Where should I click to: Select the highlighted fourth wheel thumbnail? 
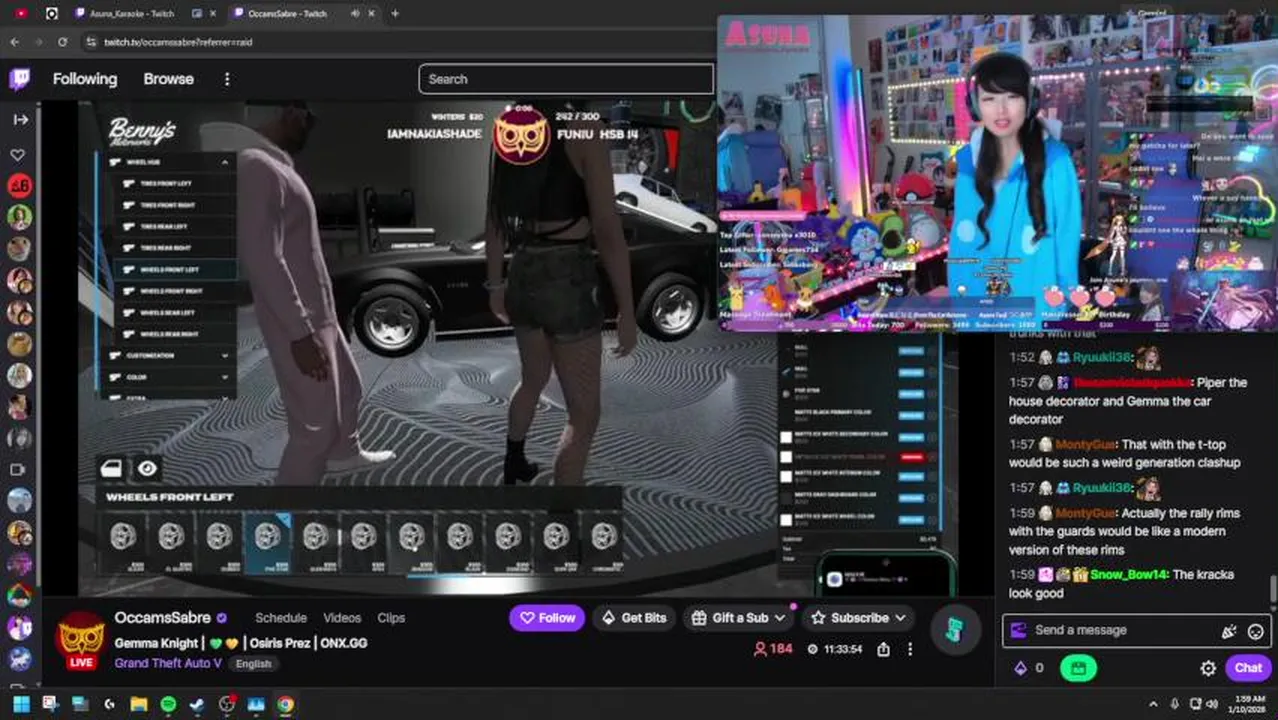point(267,541)
